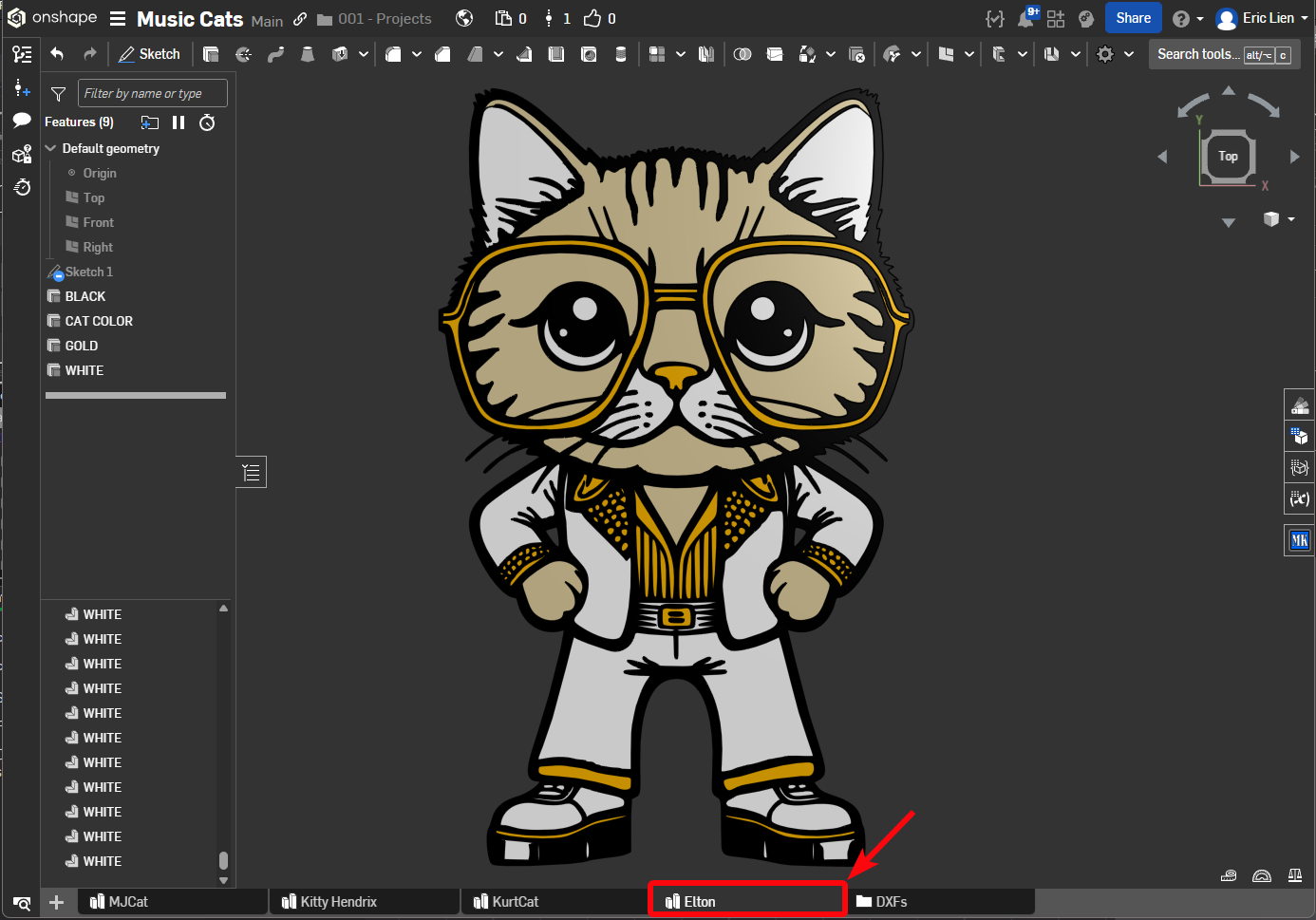1316x920 pixels.
Task: Click the Undo arrow
Action: click(57, 54)
